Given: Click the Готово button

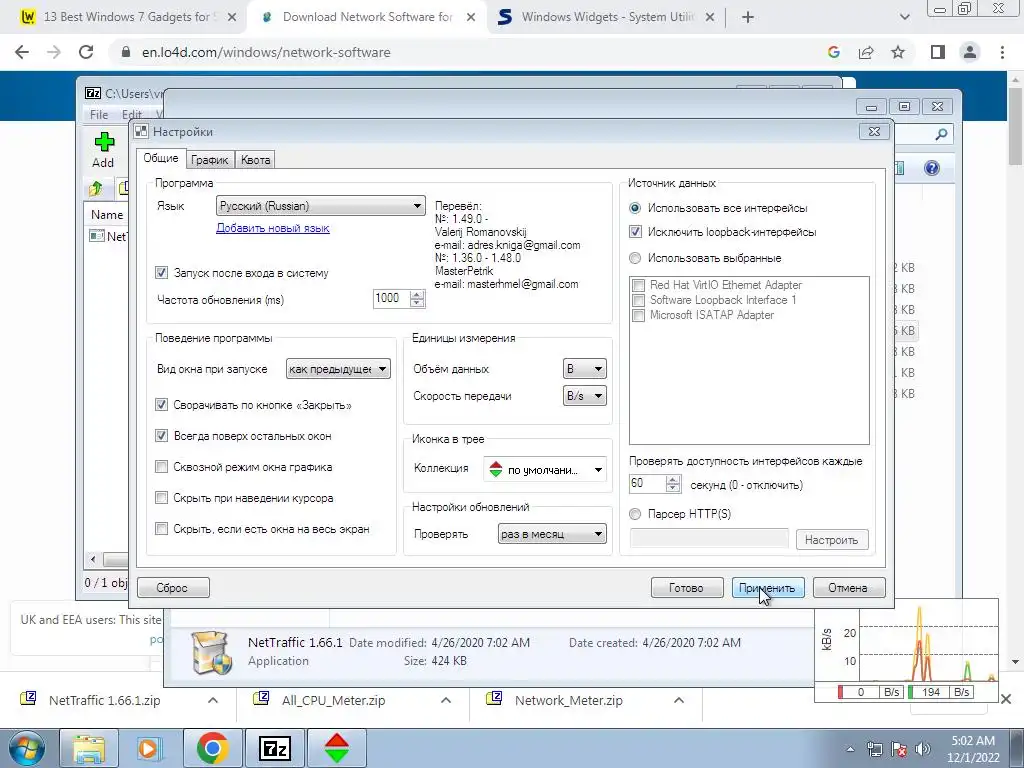Looking at the screenshot, I should (687, 588).
